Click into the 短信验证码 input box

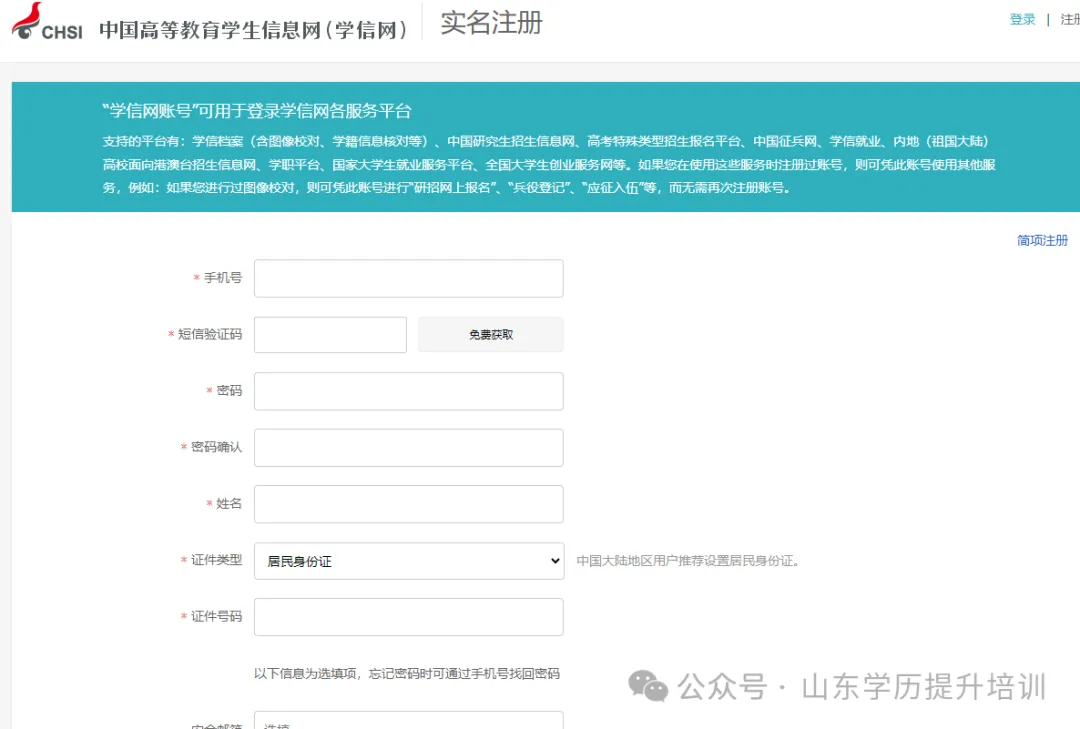pos(330,335)
